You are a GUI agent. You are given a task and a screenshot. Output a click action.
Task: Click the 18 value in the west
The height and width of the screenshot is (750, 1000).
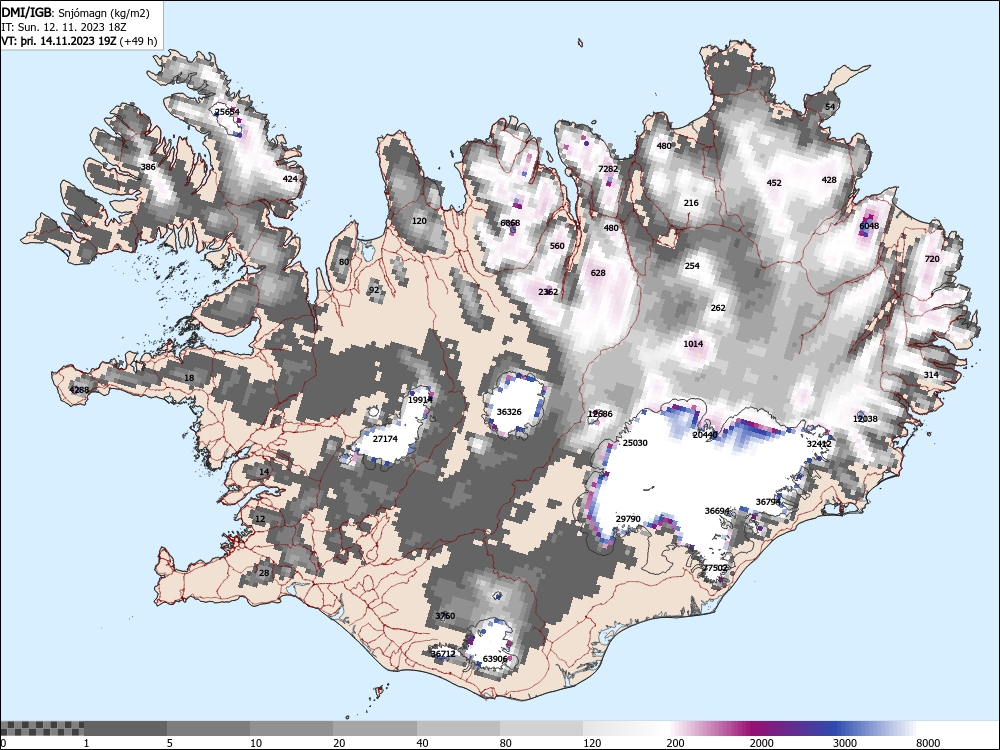click(x=189, y=378)
